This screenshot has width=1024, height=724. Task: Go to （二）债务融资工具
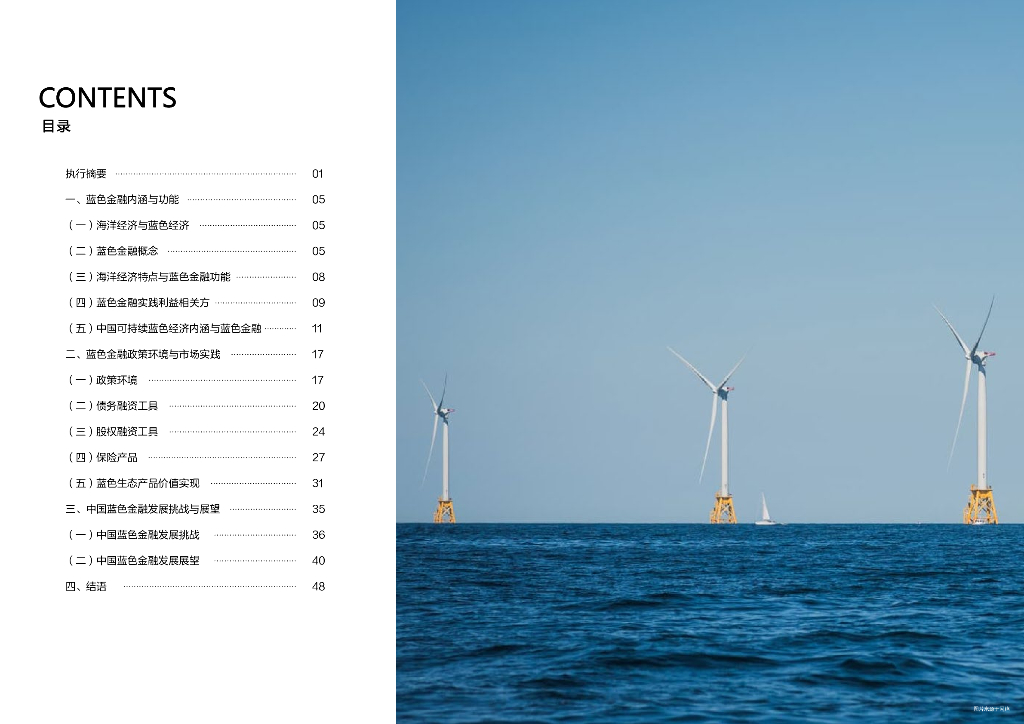112,405
